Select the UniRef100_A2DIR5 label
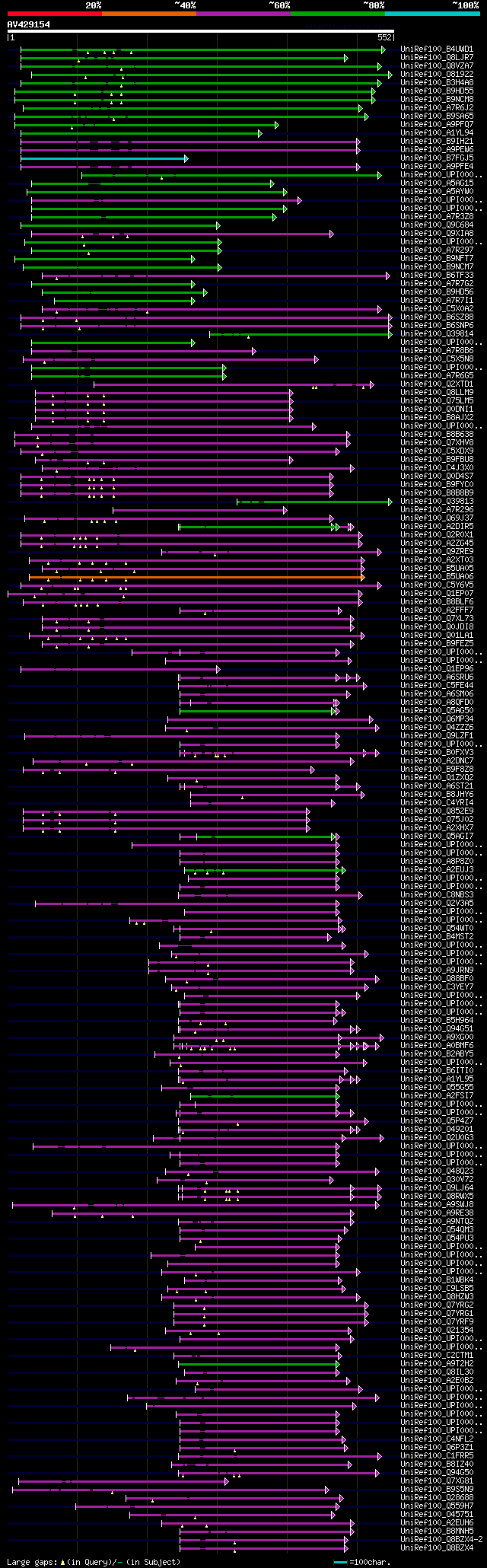The width and height of the screenshot is (487, 1568). click(437, 527)
